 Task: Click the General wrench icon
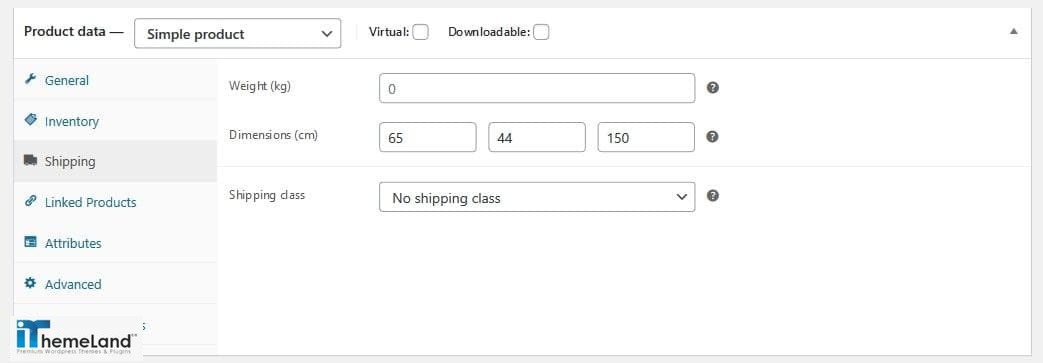pos(30,79)
